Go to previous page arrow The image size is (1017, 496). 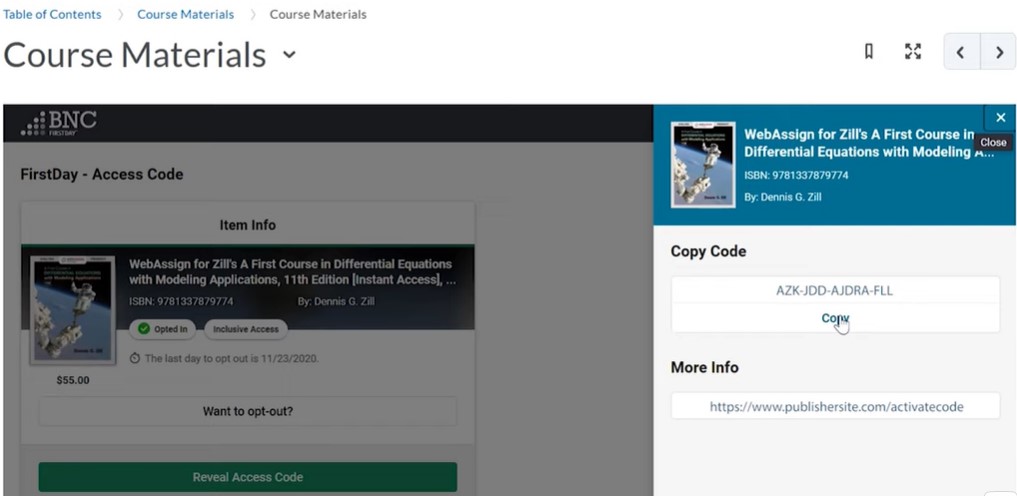coord(961,52)
